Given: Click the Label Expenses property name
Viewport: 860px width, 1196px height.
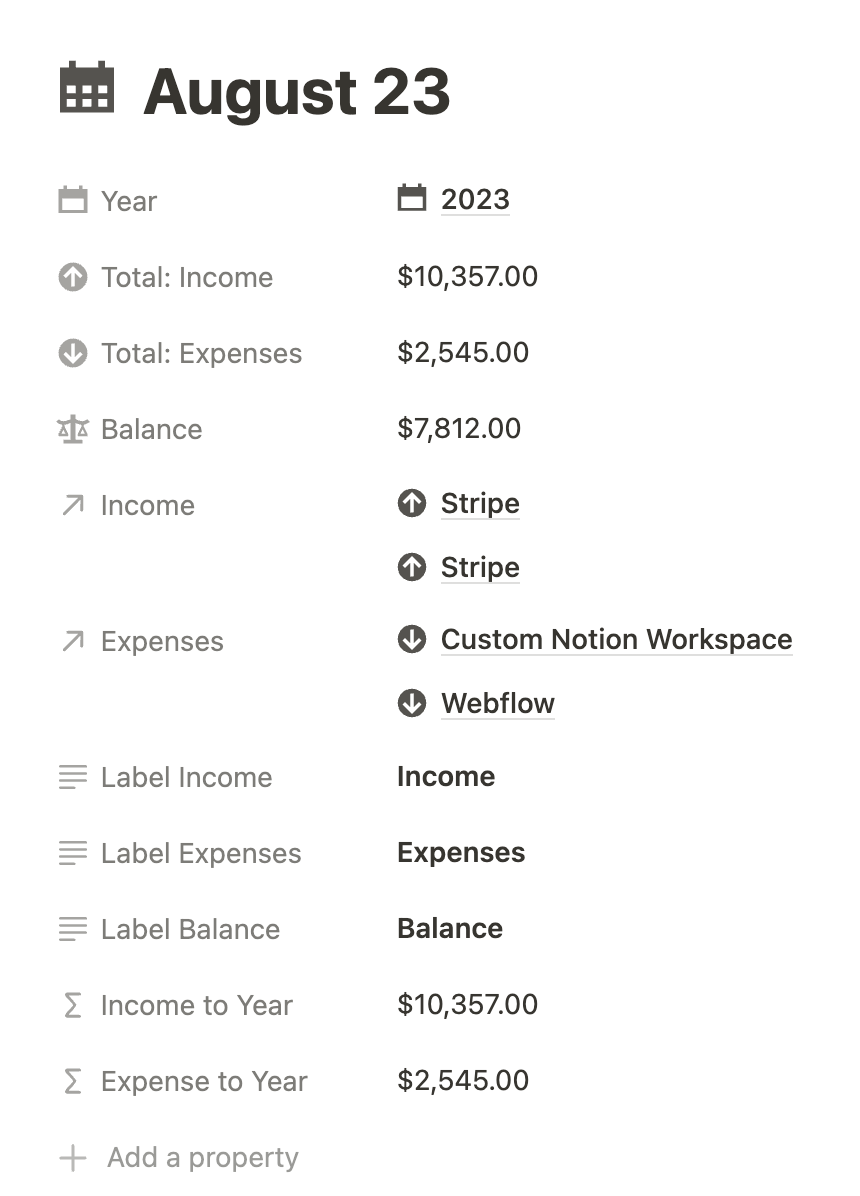Looking at the screenshot, I should pos(201,853).
